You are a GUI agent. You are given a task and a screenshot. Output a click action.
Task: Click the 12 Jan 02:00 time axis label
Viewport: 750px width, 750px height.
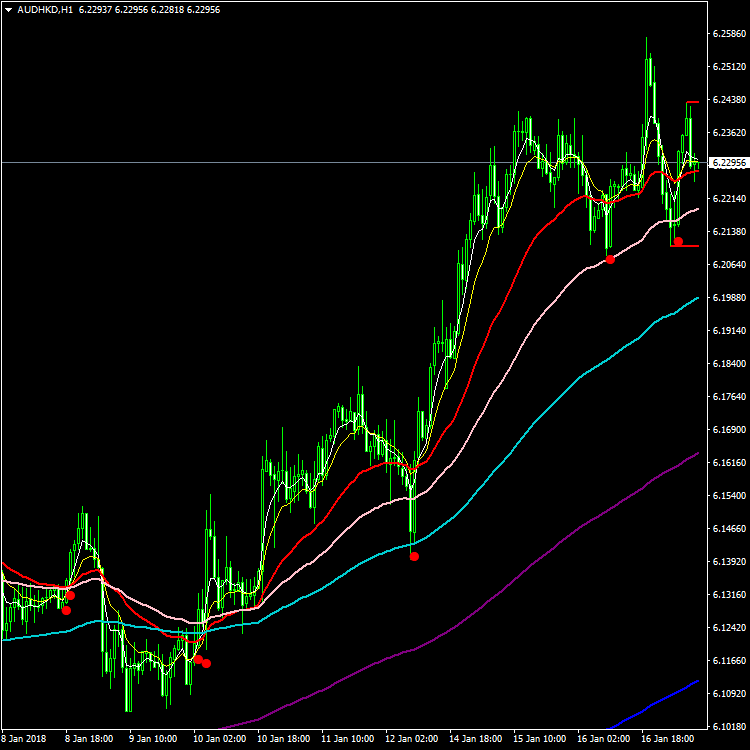coord(412,739)
